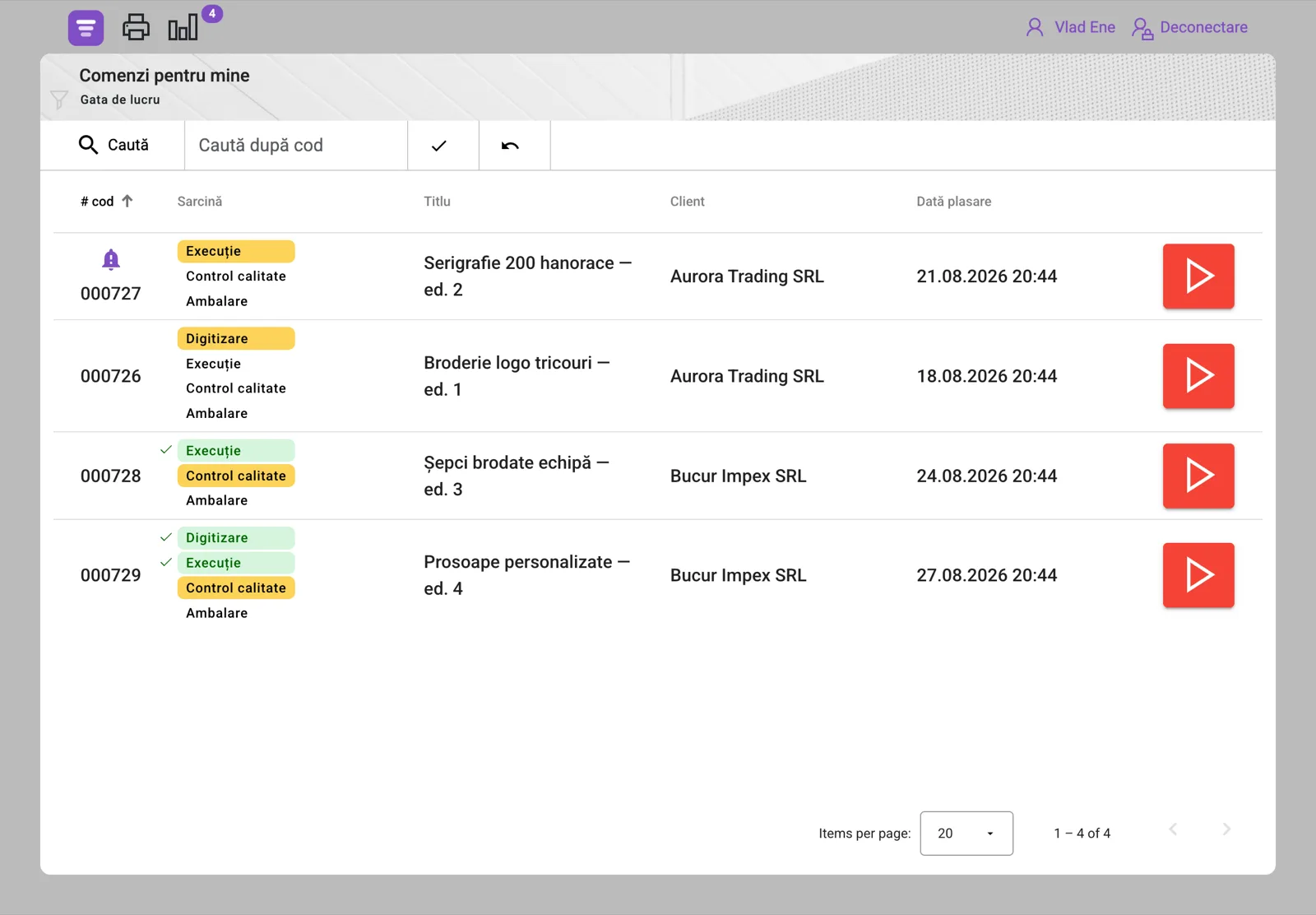Image resolution: width=1316 pixels, height=915 pixels.
Task: Select the Execuție task of order 000727
Action: [236, 251]
